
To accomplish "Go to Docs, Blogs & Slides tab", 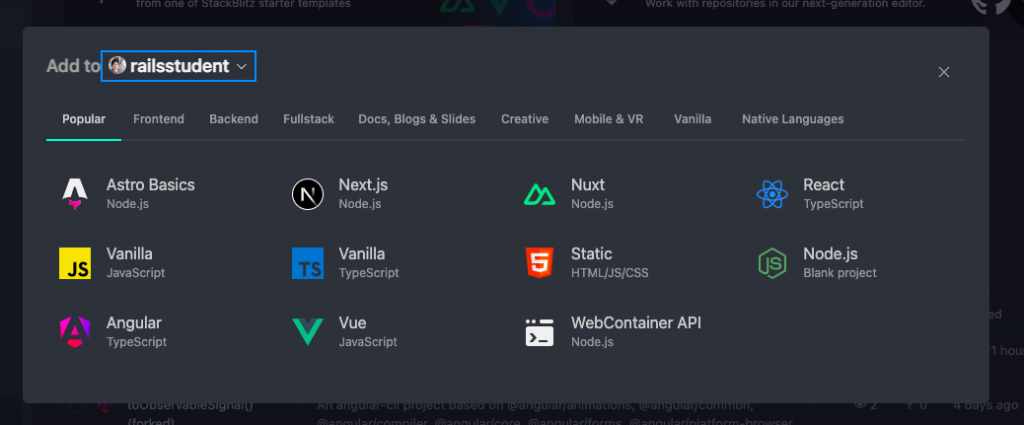I will (417, 119).
